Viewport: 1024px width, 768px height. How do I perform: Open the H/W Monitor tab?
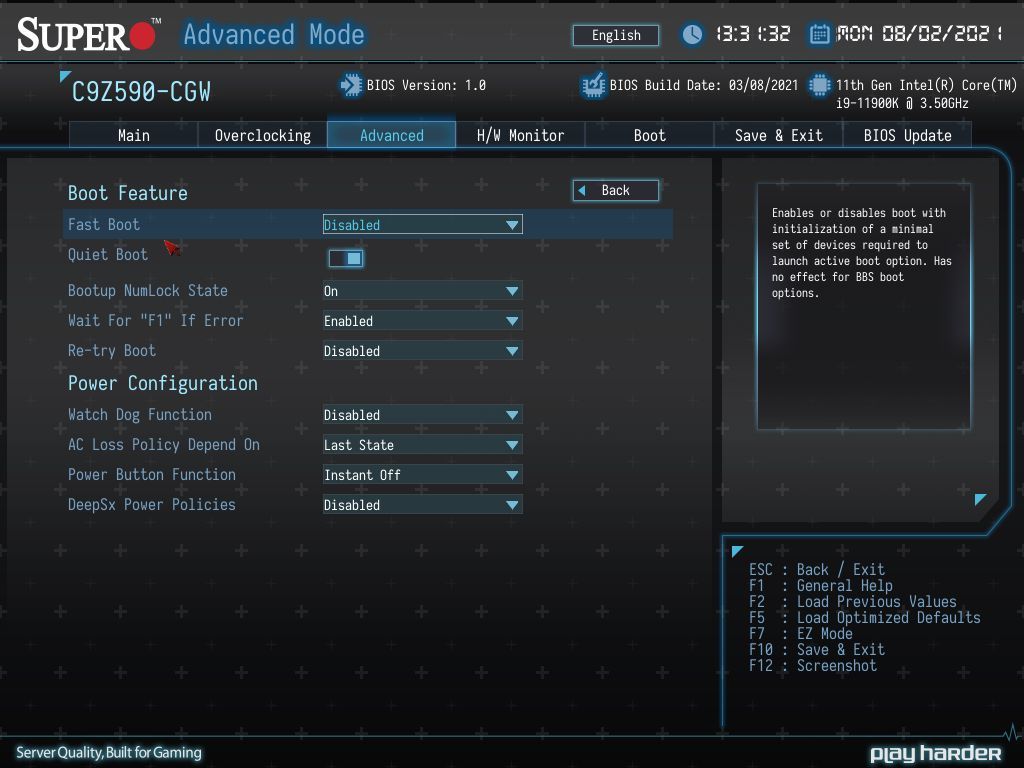click(520, 135)
